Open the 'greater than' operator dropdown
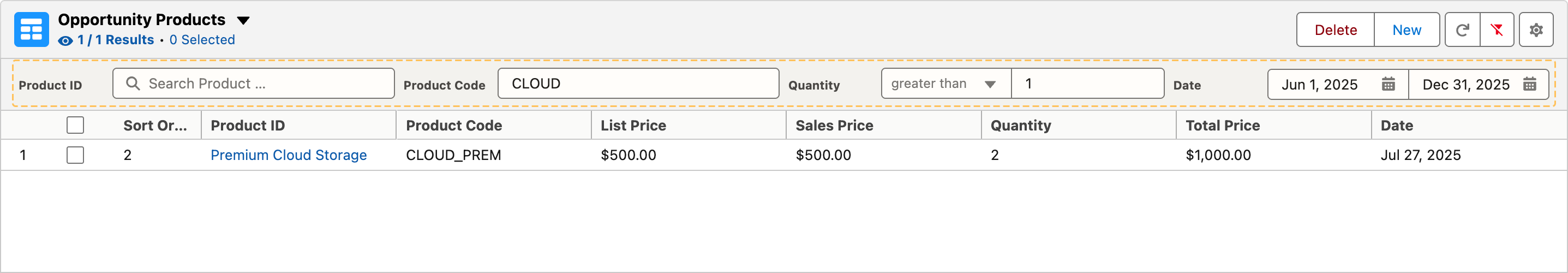 946,84
